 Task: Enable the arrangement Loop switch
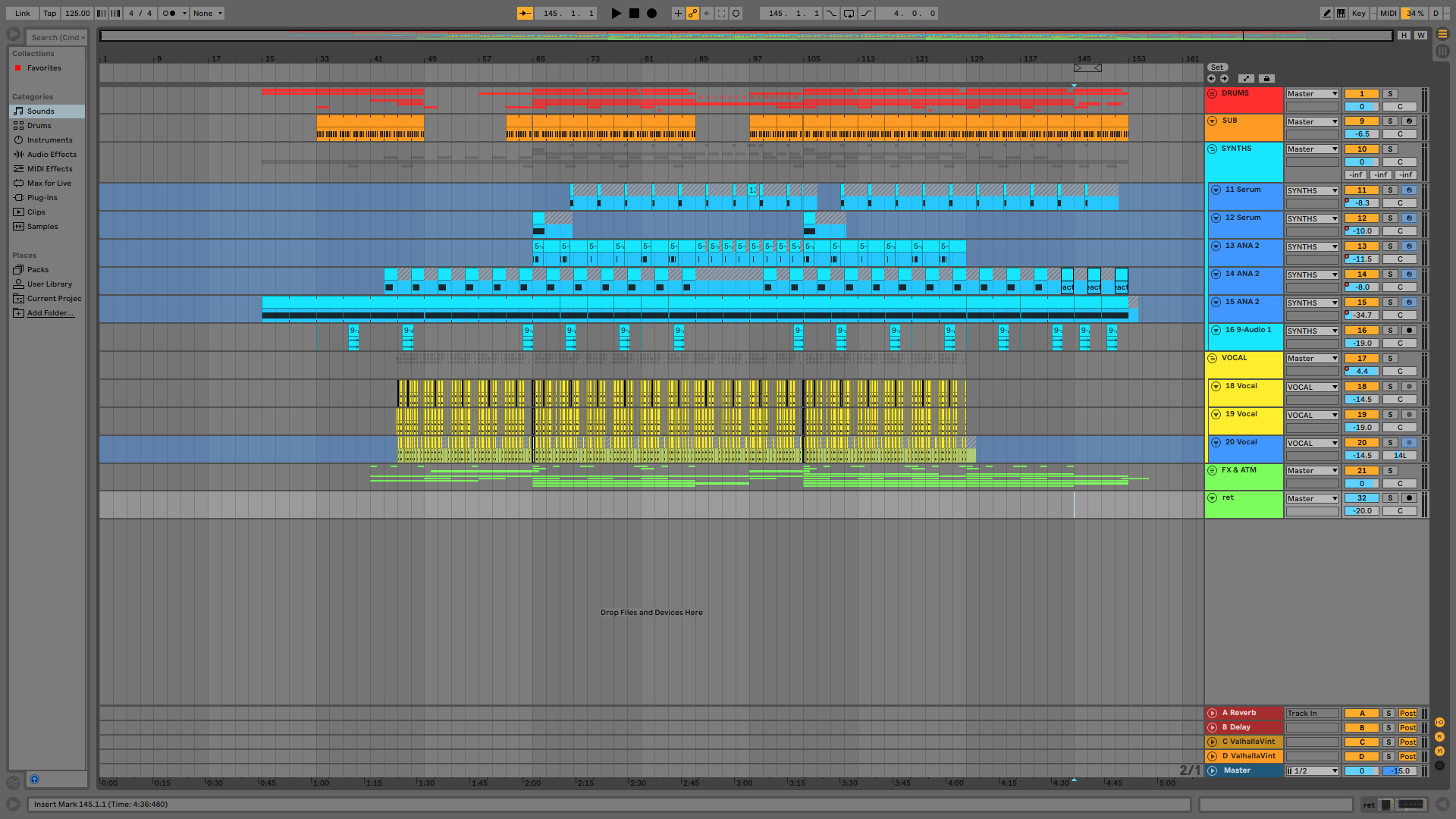point(849,13)
